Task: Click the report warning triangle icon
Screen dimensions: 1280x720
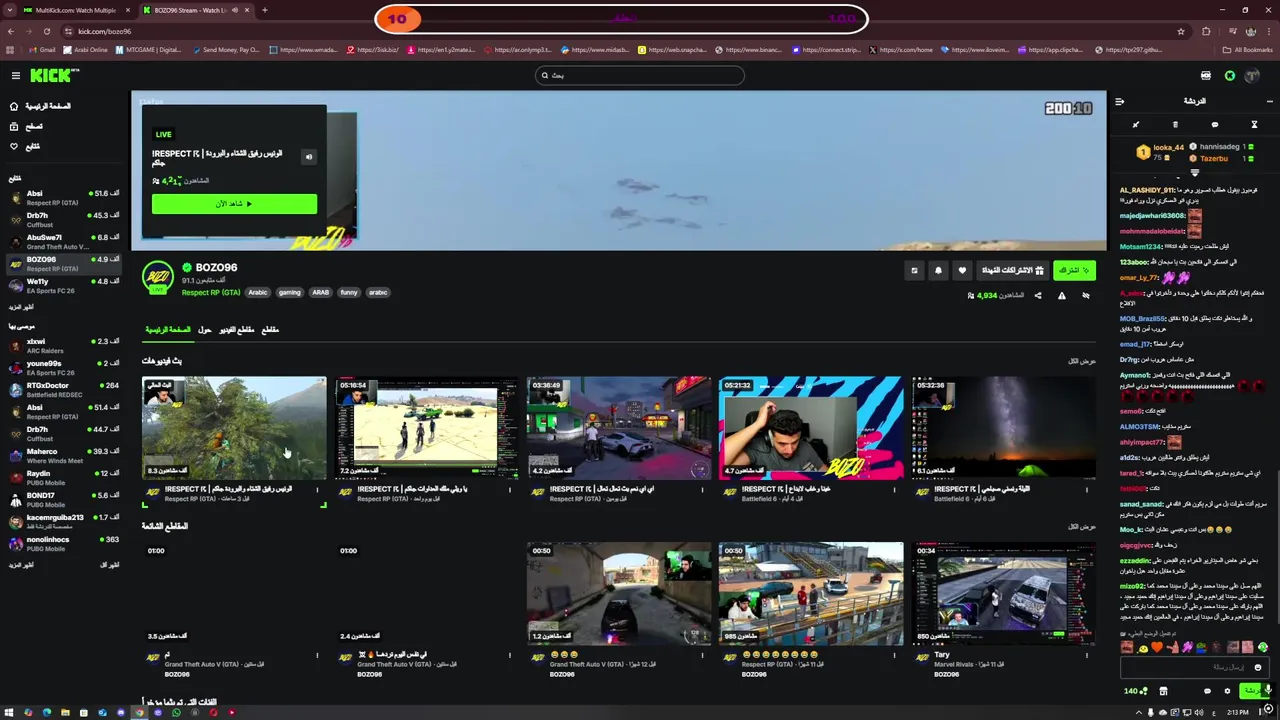Action: click(x=1062, y=296)
